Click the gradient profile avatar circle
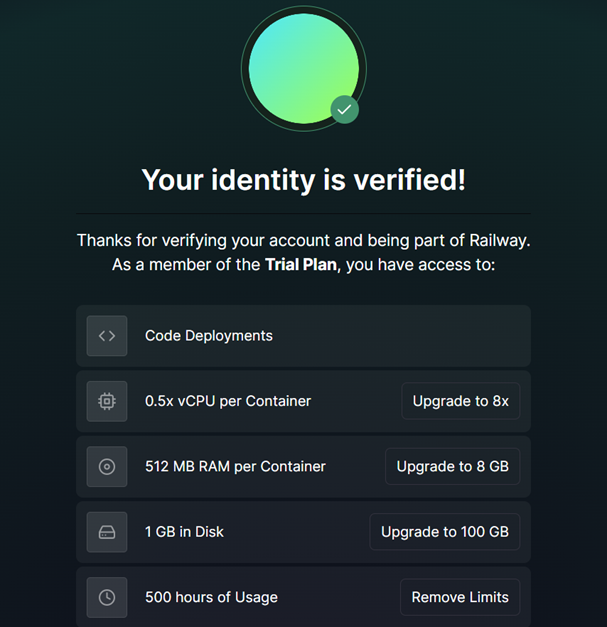The width and height of the screenshot is (607, 627). pos(304,69)
